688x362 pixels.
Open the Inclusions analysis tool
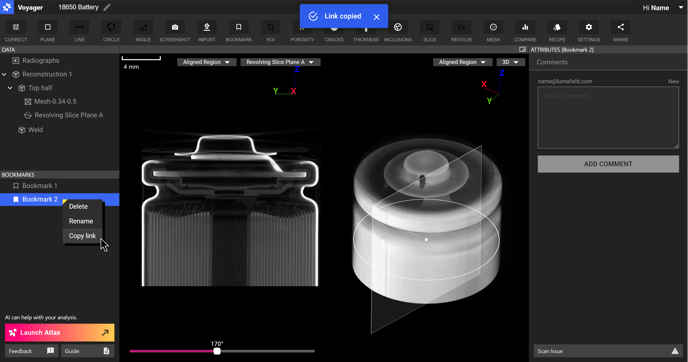pos(398,27)
